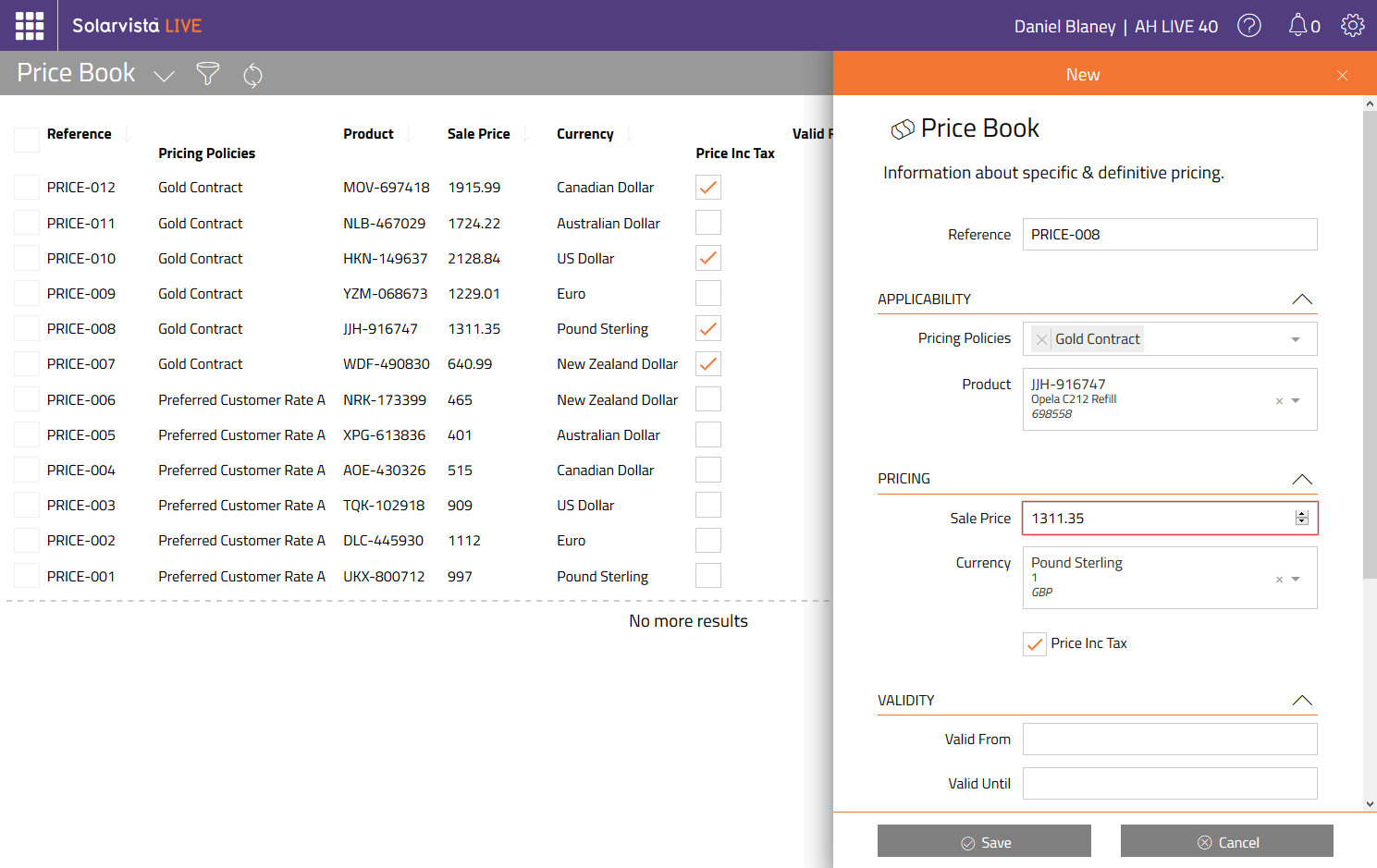Open the app launcher grid menu
The height and width of the screenshot is (868, 1377).
point(30,26)
